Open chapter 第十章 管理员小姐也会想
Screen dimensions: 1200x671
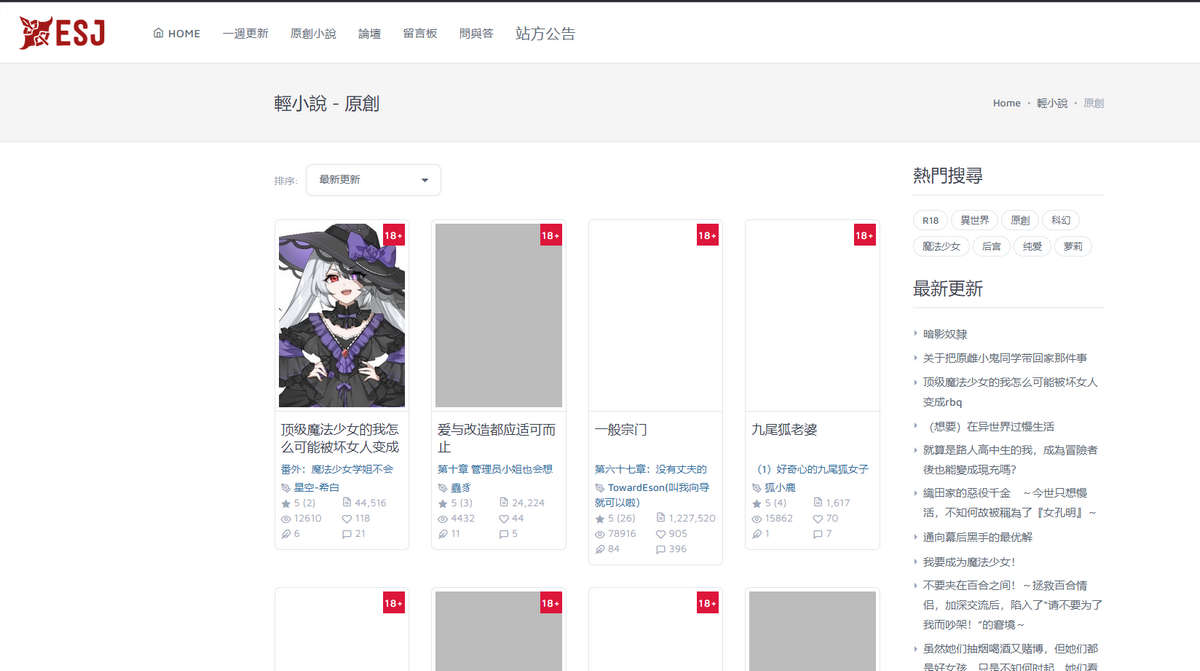[x=495, y=469]
